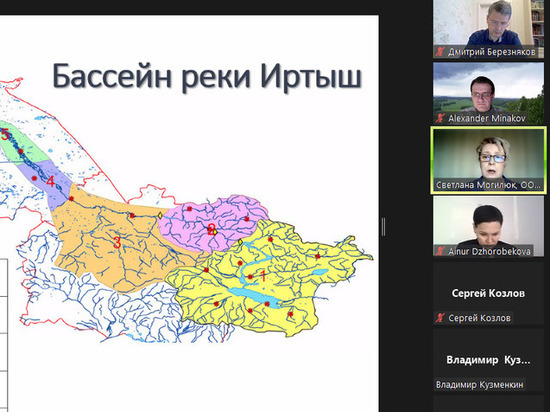Viewport: 550px width, 412px height.
Task: Select Дмитрий Березняков video thumbnail
Action: (488, 29)
